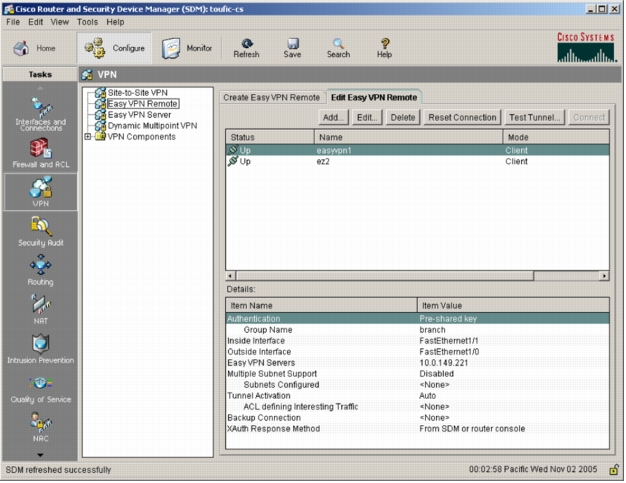Select Multiple Subnet Support row
The width and height of the screenshot is (626, 483).
[417, 374]
